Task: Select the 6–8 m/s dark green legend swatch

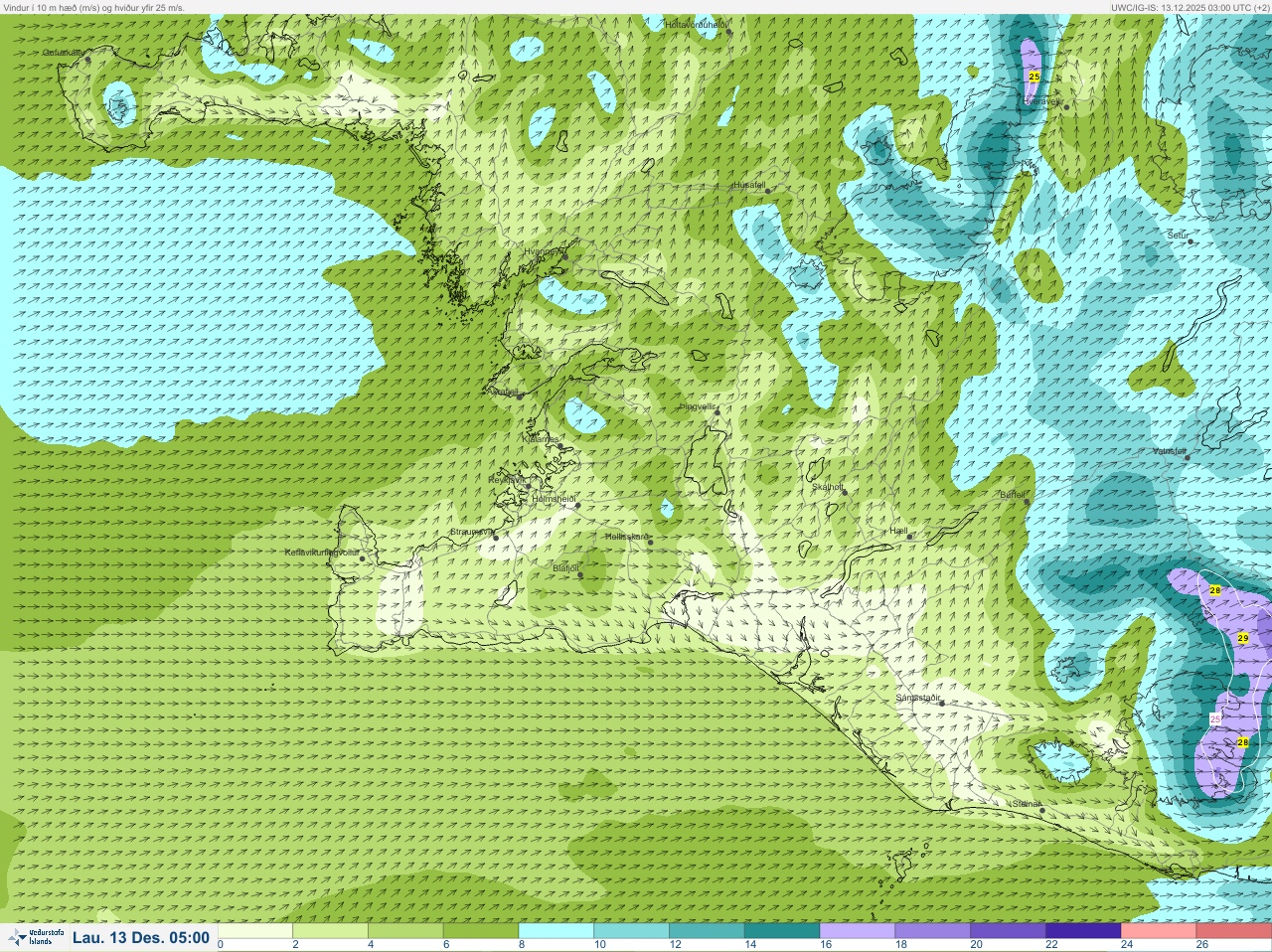Action: tap(481, 932)
